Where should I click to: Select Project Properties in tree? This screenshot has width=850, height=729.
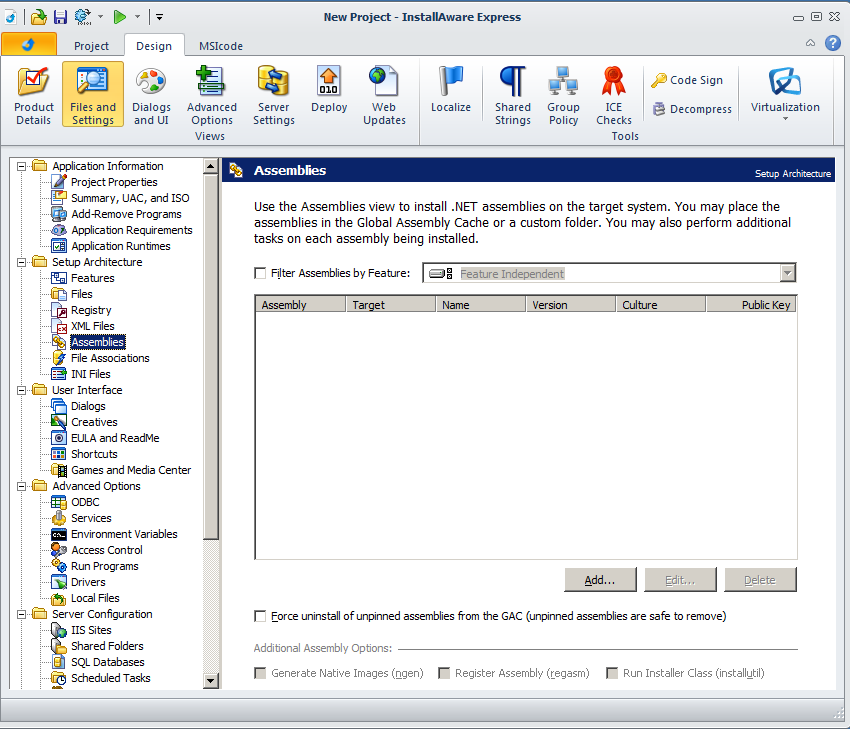point(114,182)
